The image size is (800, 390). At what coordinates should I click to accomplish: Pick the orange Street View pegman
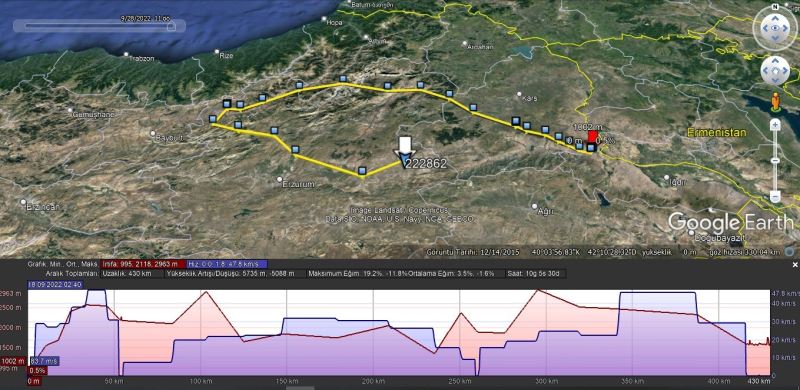(776, 102)
